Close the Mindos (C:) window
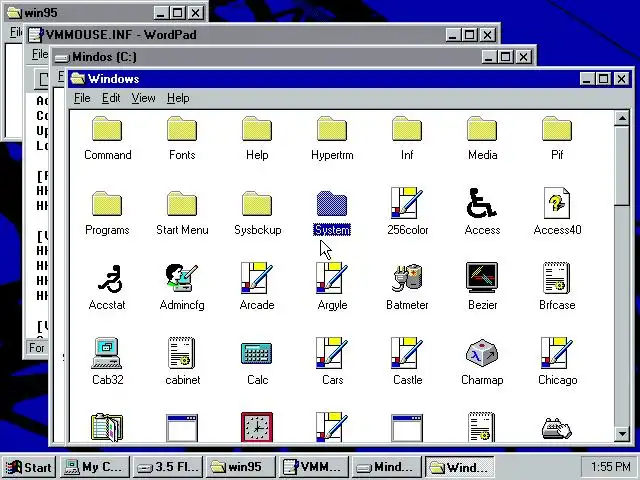 (524, 57)
